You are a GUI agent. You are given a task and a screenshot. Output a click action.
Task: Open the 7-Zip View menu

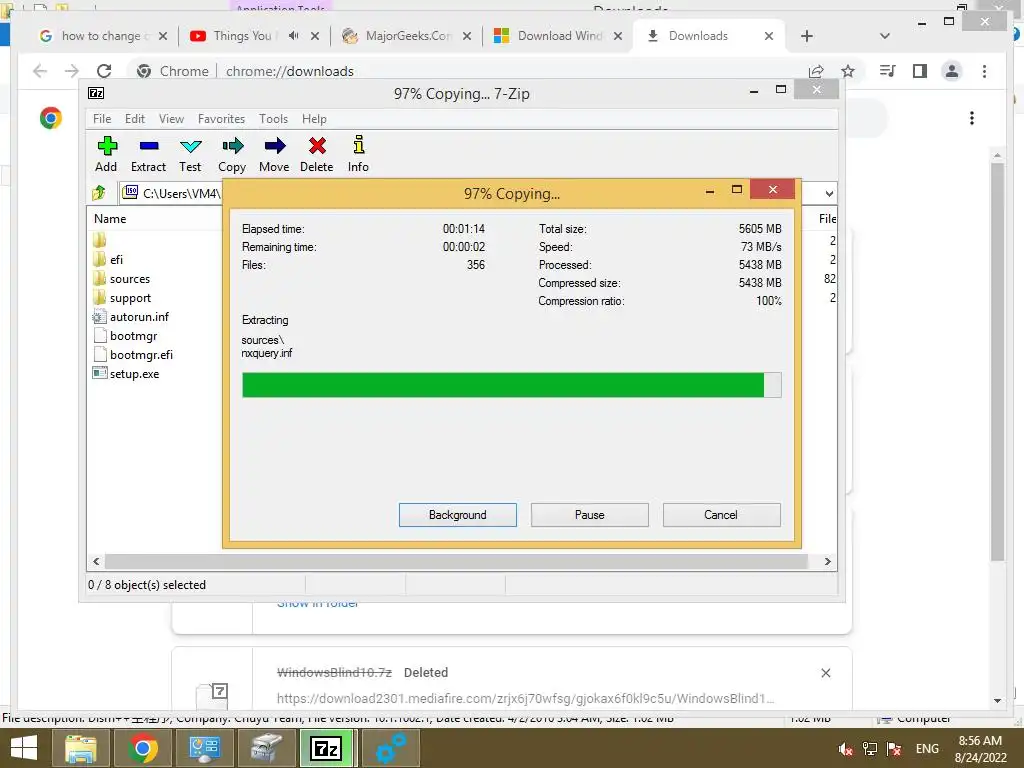coord(171,119)
